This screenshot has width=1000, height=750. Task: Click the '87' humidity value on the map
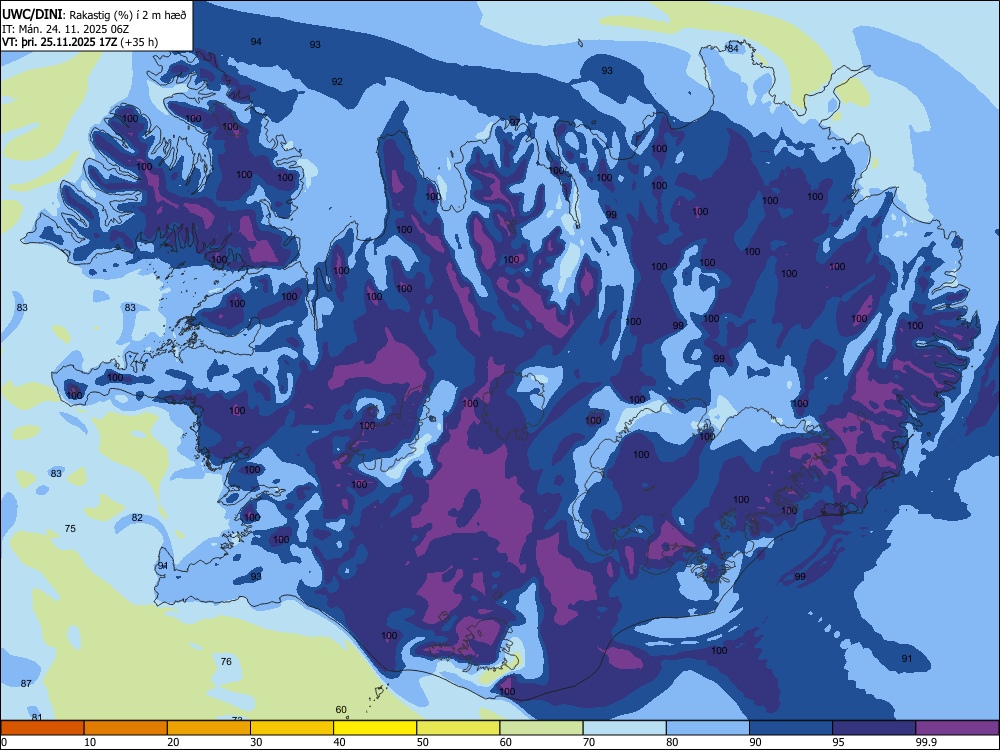tap(26, 684)
